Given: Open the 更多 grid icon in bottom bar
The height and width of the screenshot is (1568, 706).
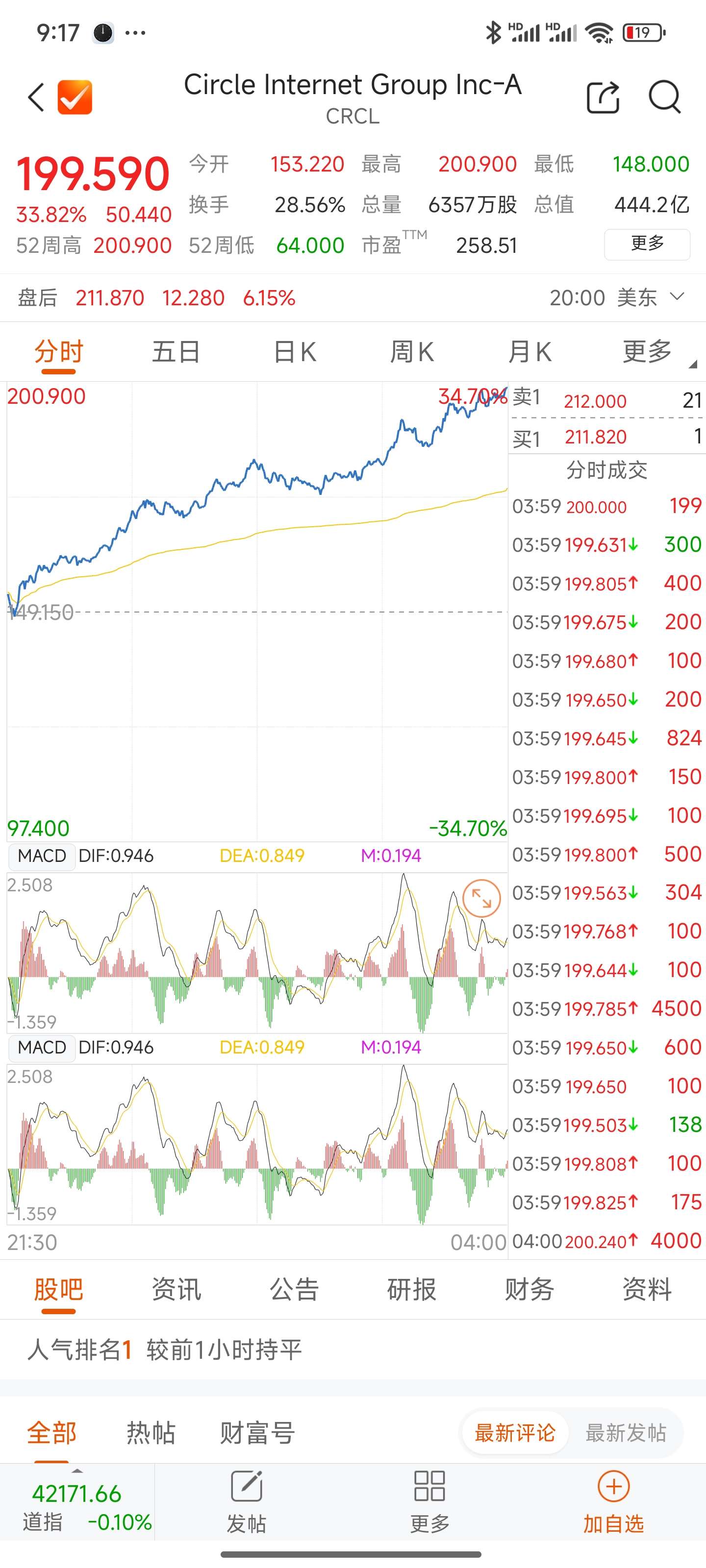Looking at the screenshot, I should coord(429,1487).
